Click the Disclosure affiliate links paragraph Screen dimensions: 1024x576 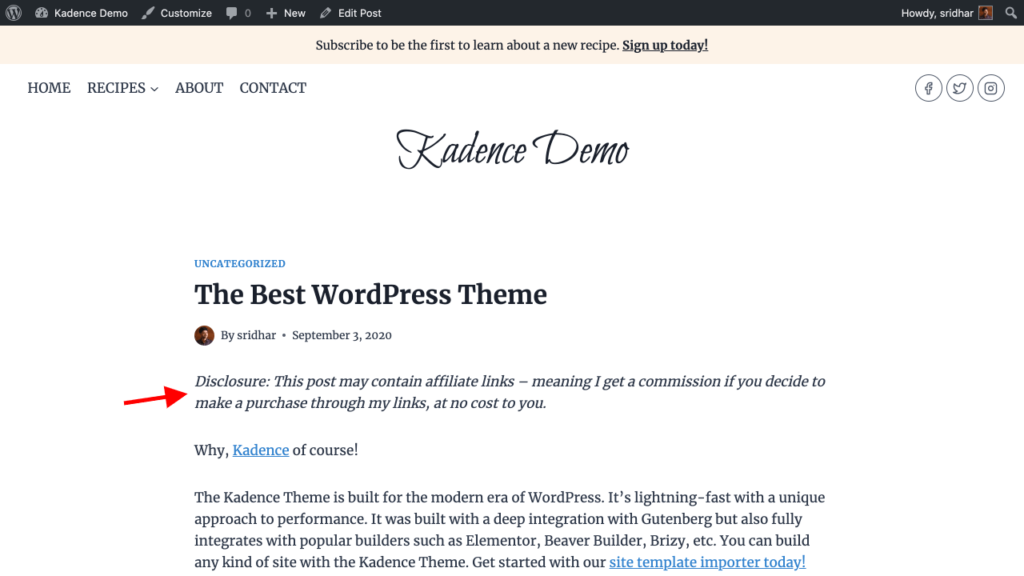pyautogui.click(x=509, y=392)
